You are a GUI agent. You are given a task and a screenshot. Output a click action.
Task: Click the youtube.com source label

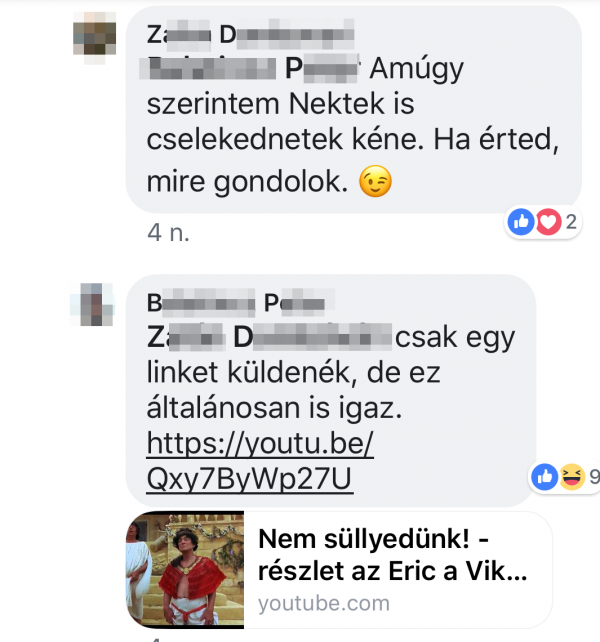coord(324,604)
